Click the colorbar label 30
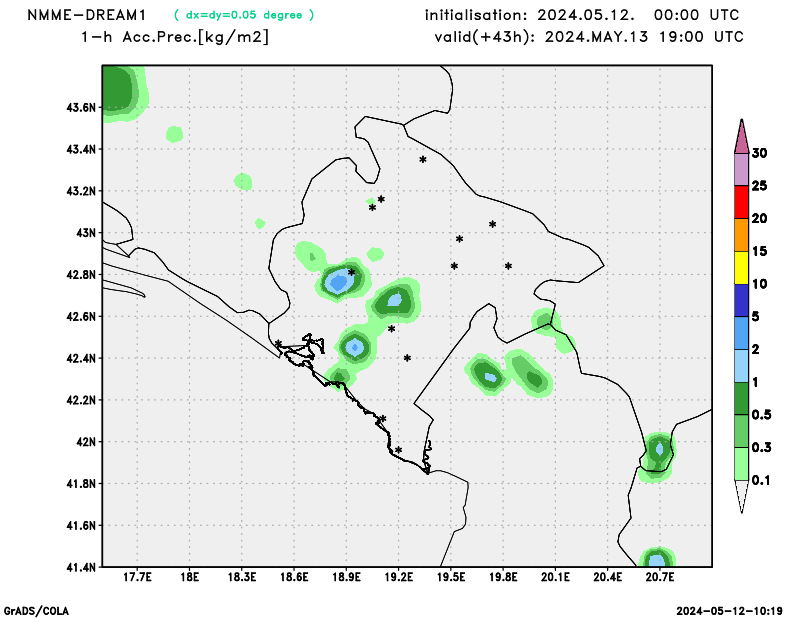The image size is (800, 618). 759,153
